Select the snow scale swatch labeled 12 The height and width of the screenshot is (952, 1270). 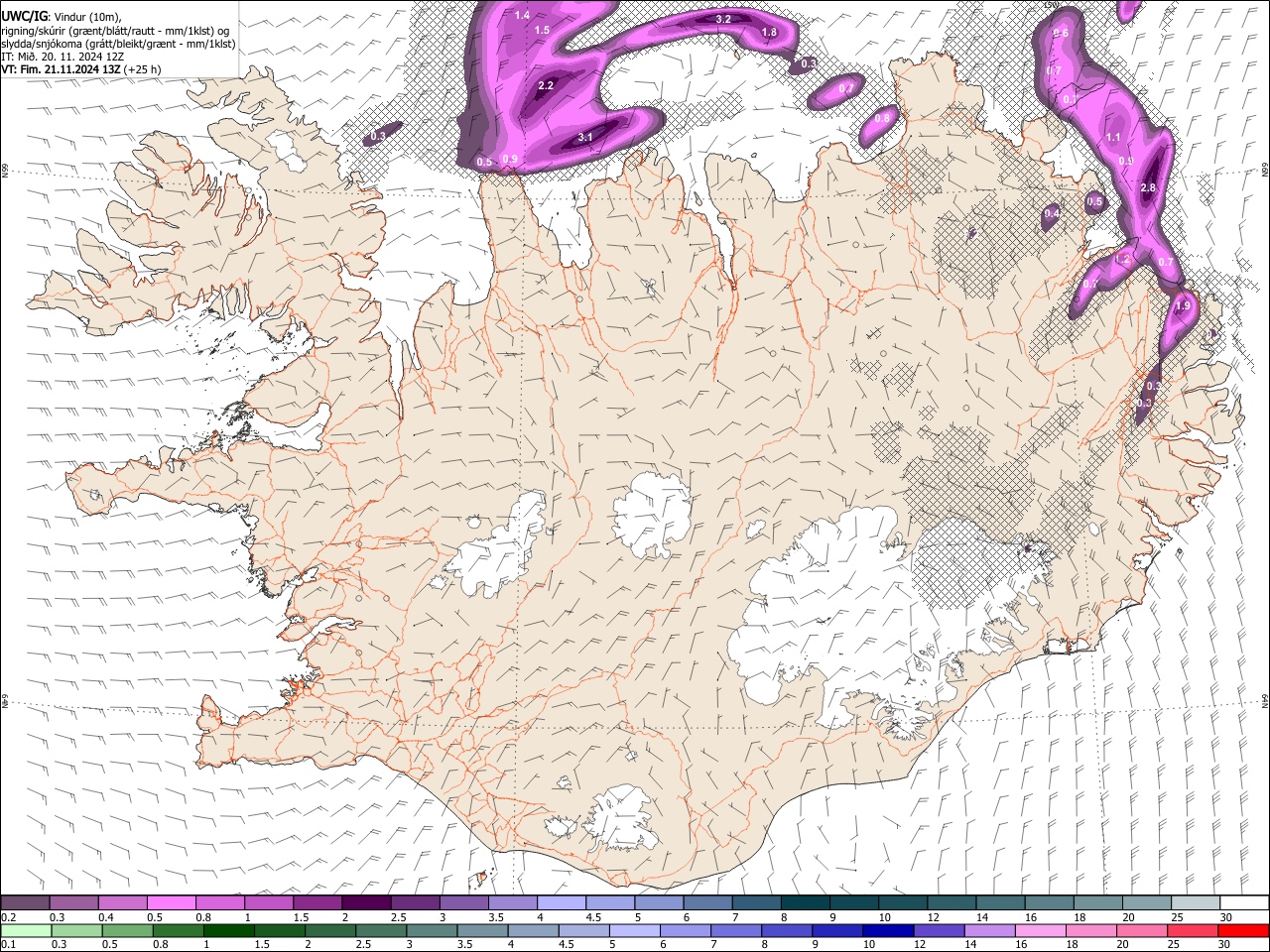tap(951, 902)
